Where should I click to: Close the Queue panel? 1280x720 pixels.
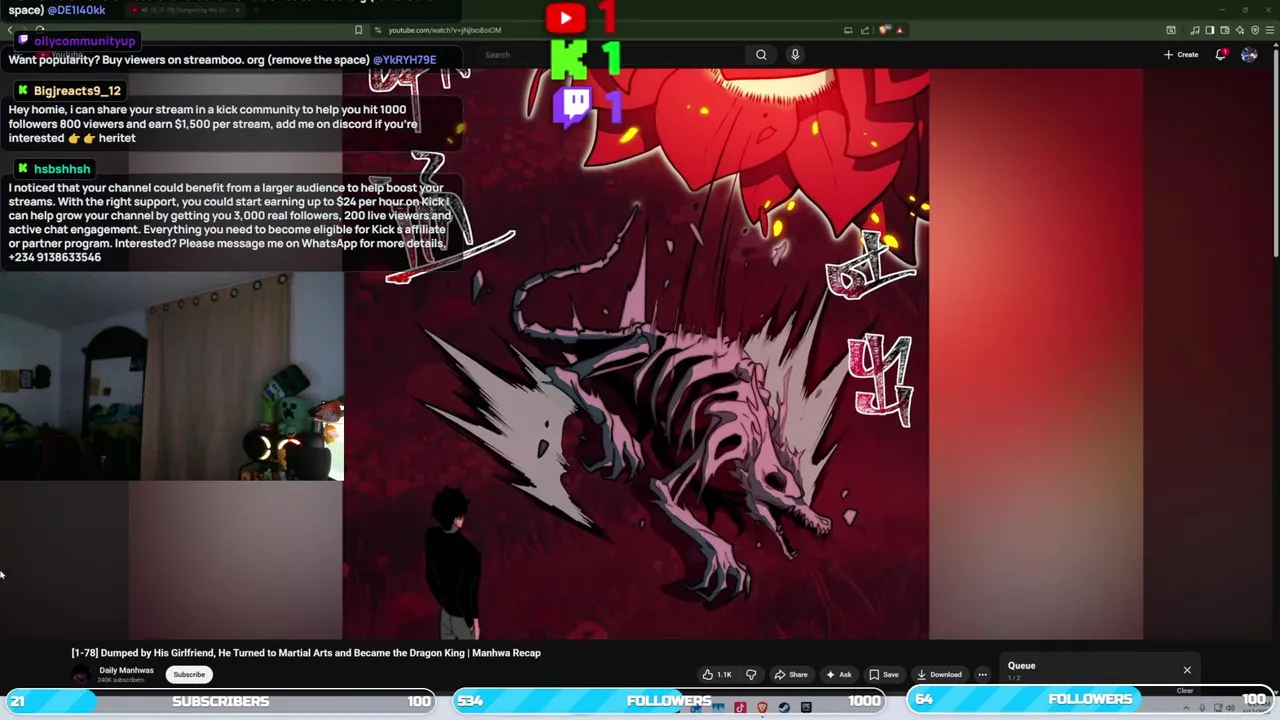tap(1187, 670)
